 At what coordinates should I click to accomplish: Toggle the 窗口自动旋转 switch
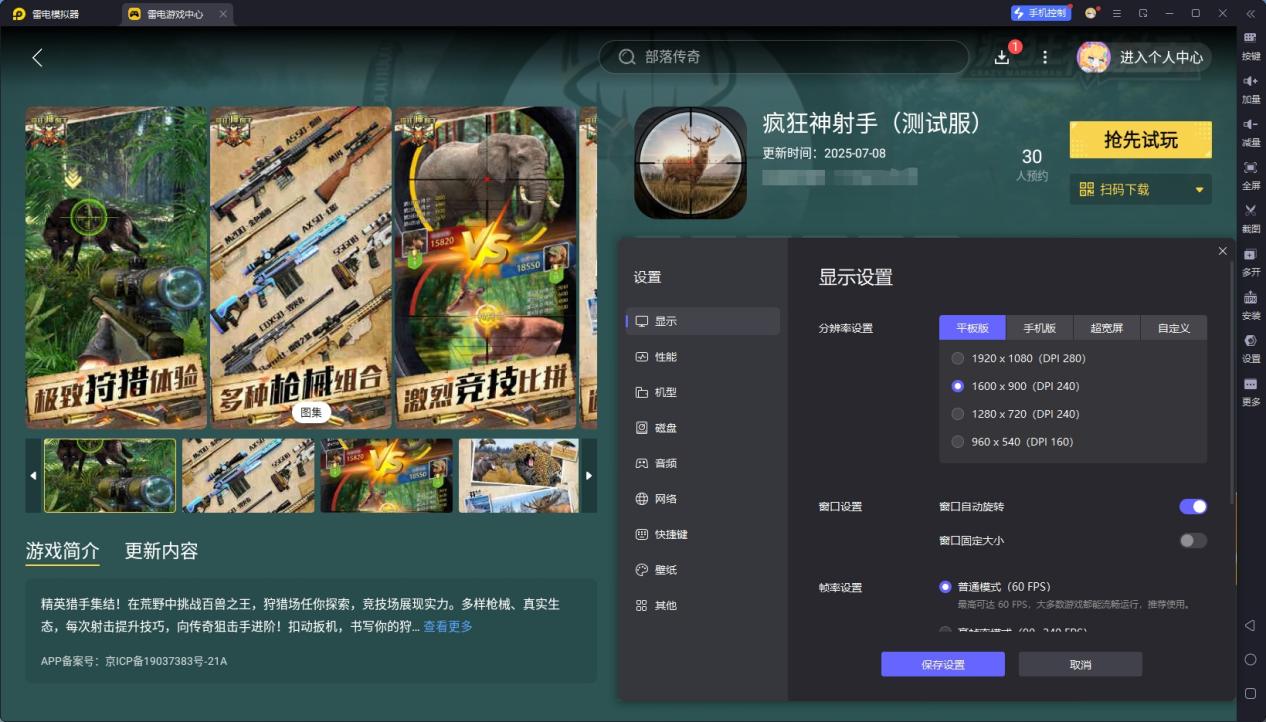1193,506
